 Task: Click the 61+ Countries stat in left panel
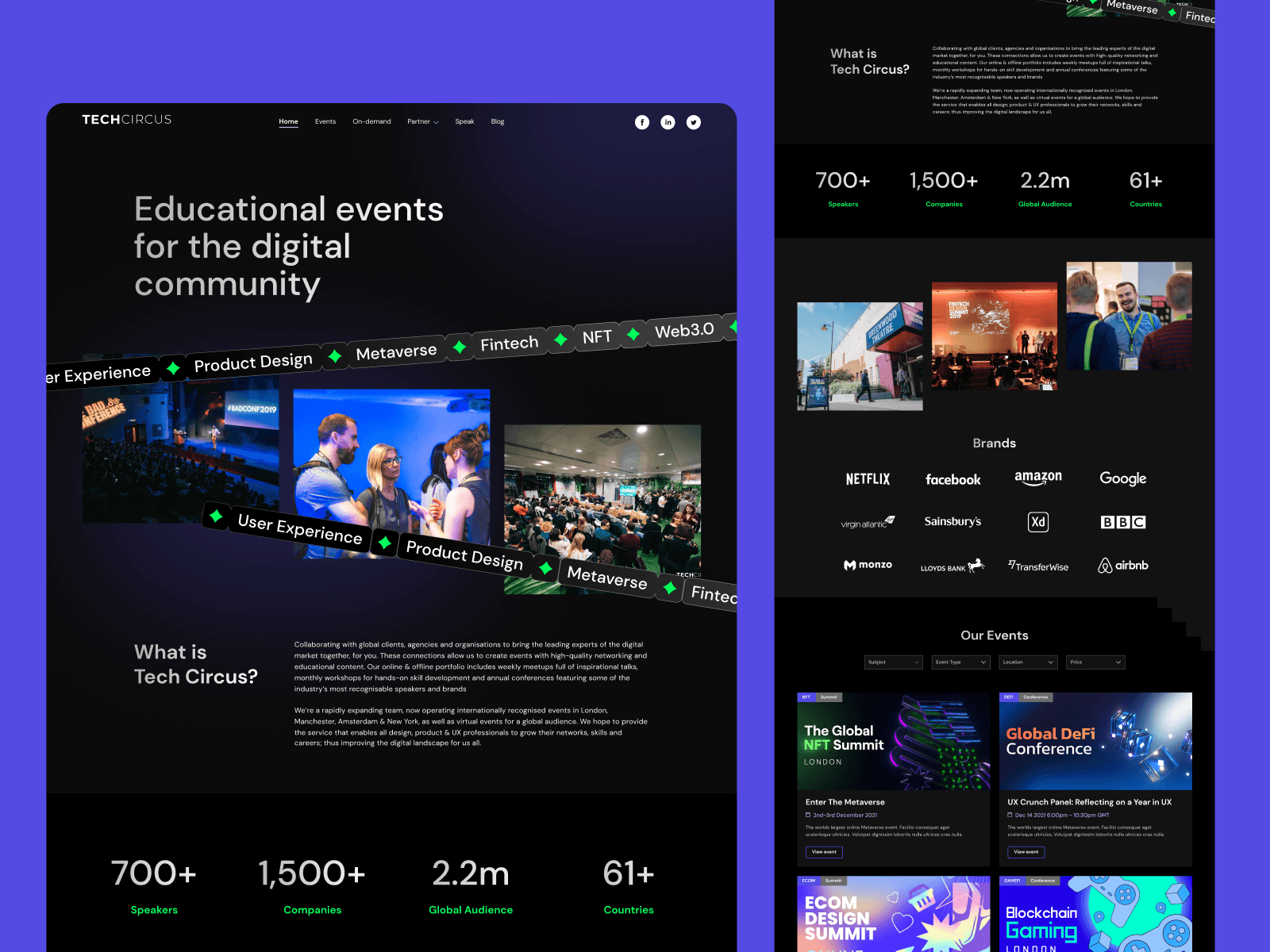[x=629, y=886]
